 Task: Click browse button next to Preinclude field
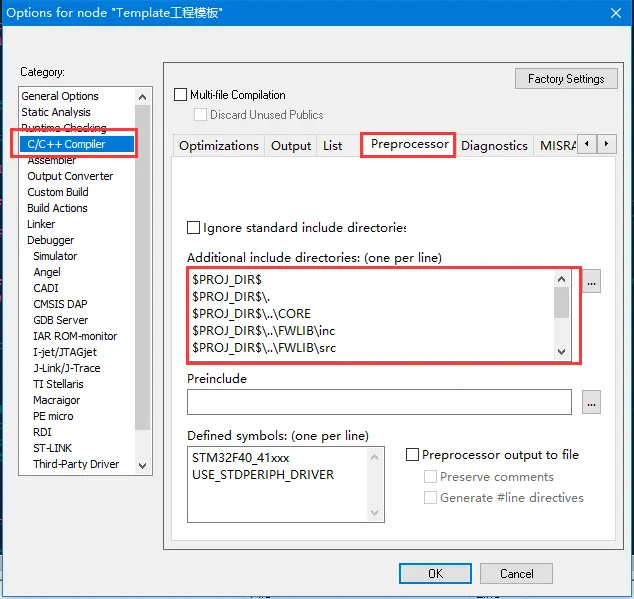pos(592,402)
